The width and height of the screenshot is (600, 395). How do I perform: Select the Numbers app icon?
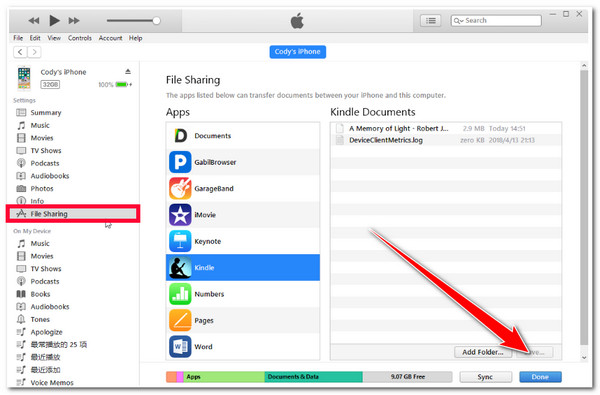(180, 294)
